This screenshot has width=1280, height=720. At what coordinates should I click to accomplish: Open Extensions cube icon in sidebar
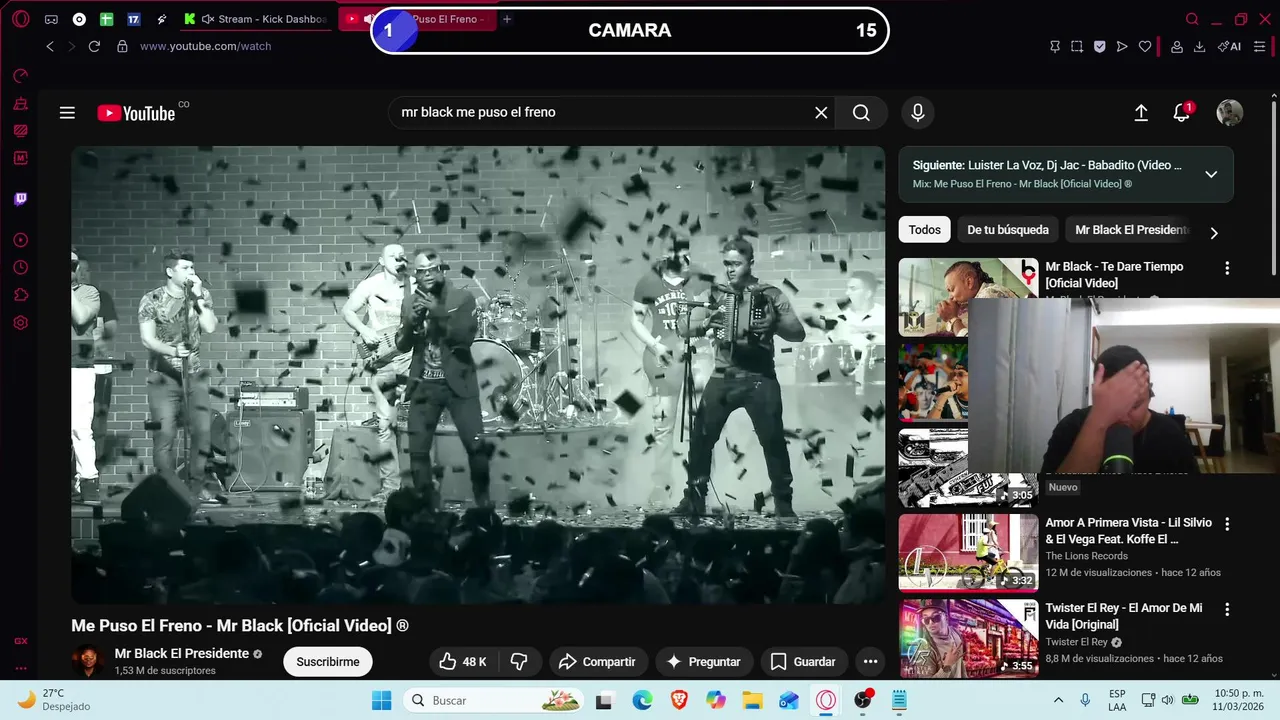point(20,295)
